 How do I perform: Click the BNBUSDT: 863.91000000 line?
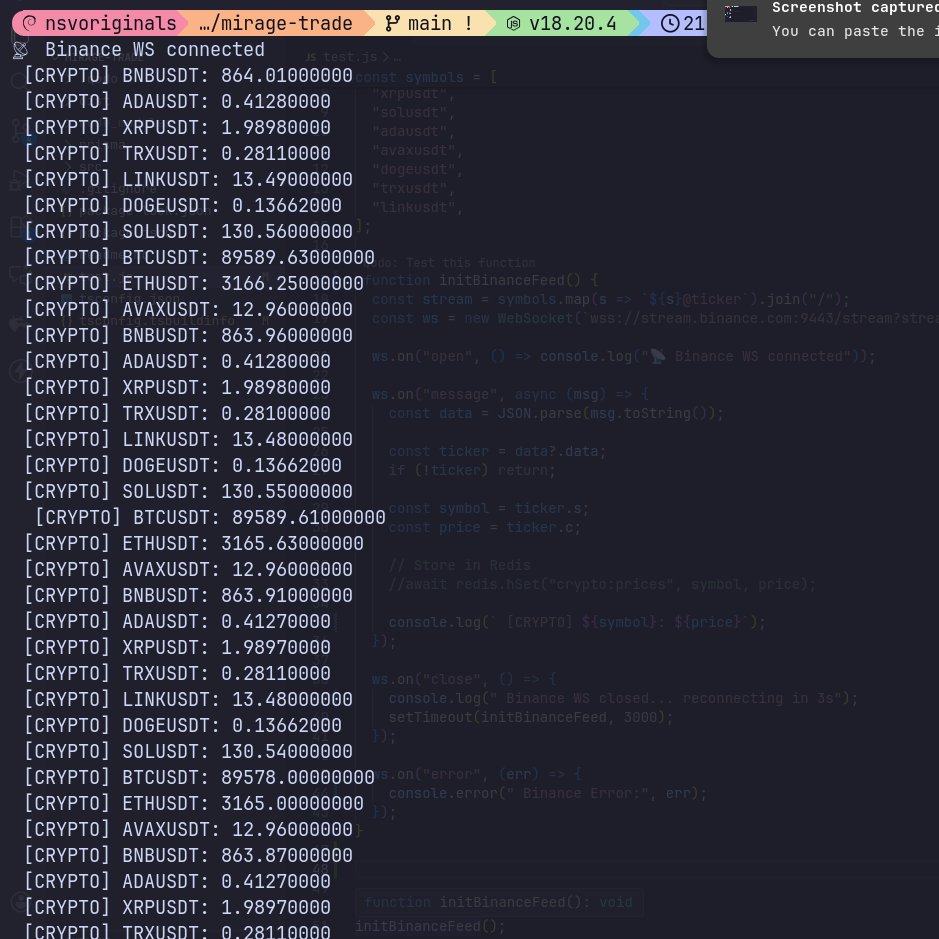188,595
